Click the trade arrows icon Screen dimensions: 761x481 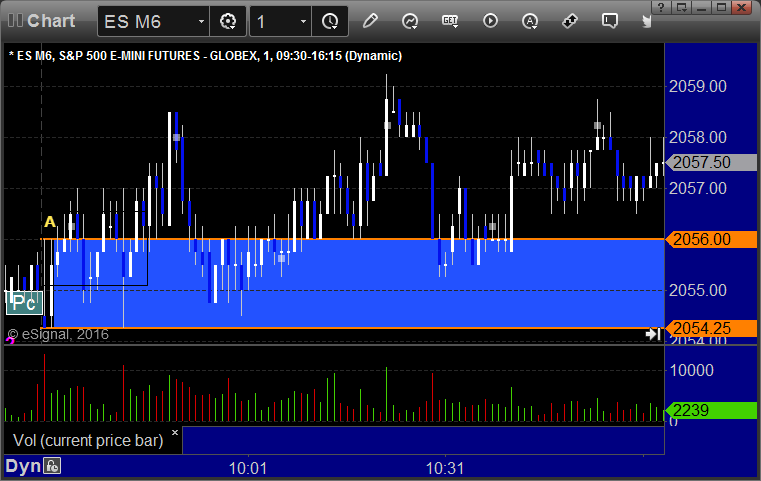[570, 21]
